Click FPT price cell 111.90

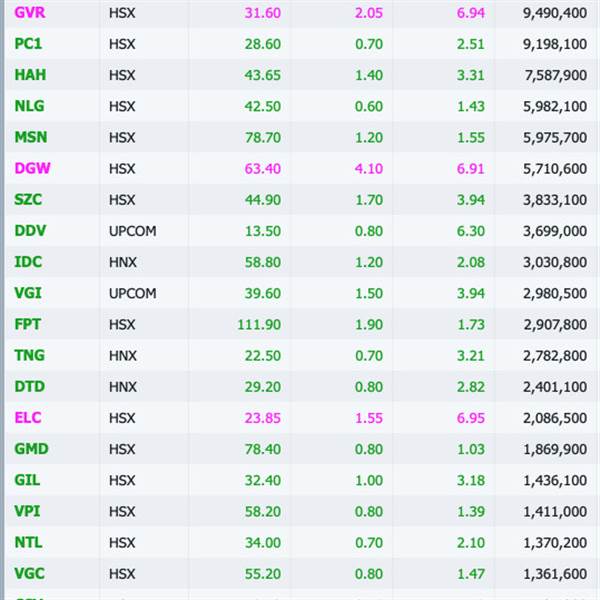point(259,325)
